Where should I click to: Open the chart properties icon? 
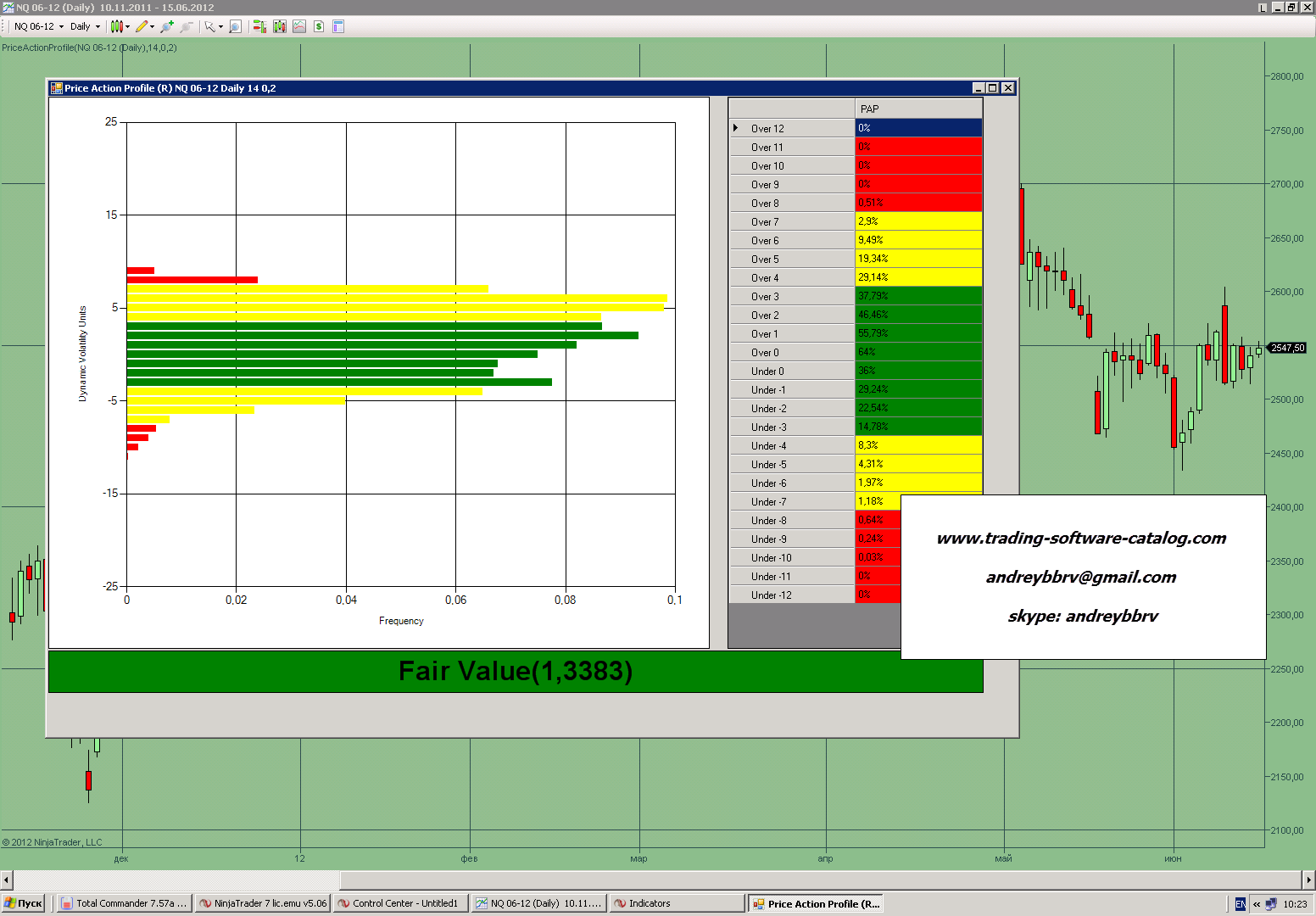point(338,26)
